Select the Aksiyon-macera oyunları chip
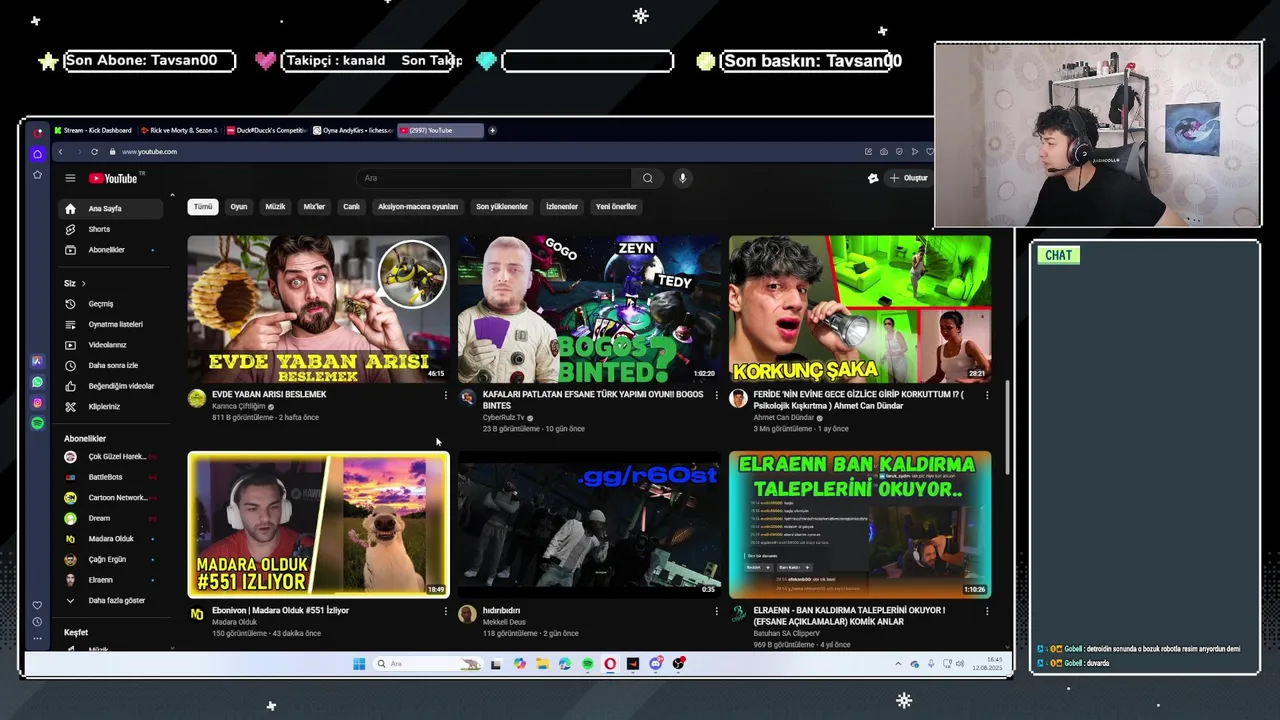1280x720 pixels. pyautogui.click(x=418, y=207)
